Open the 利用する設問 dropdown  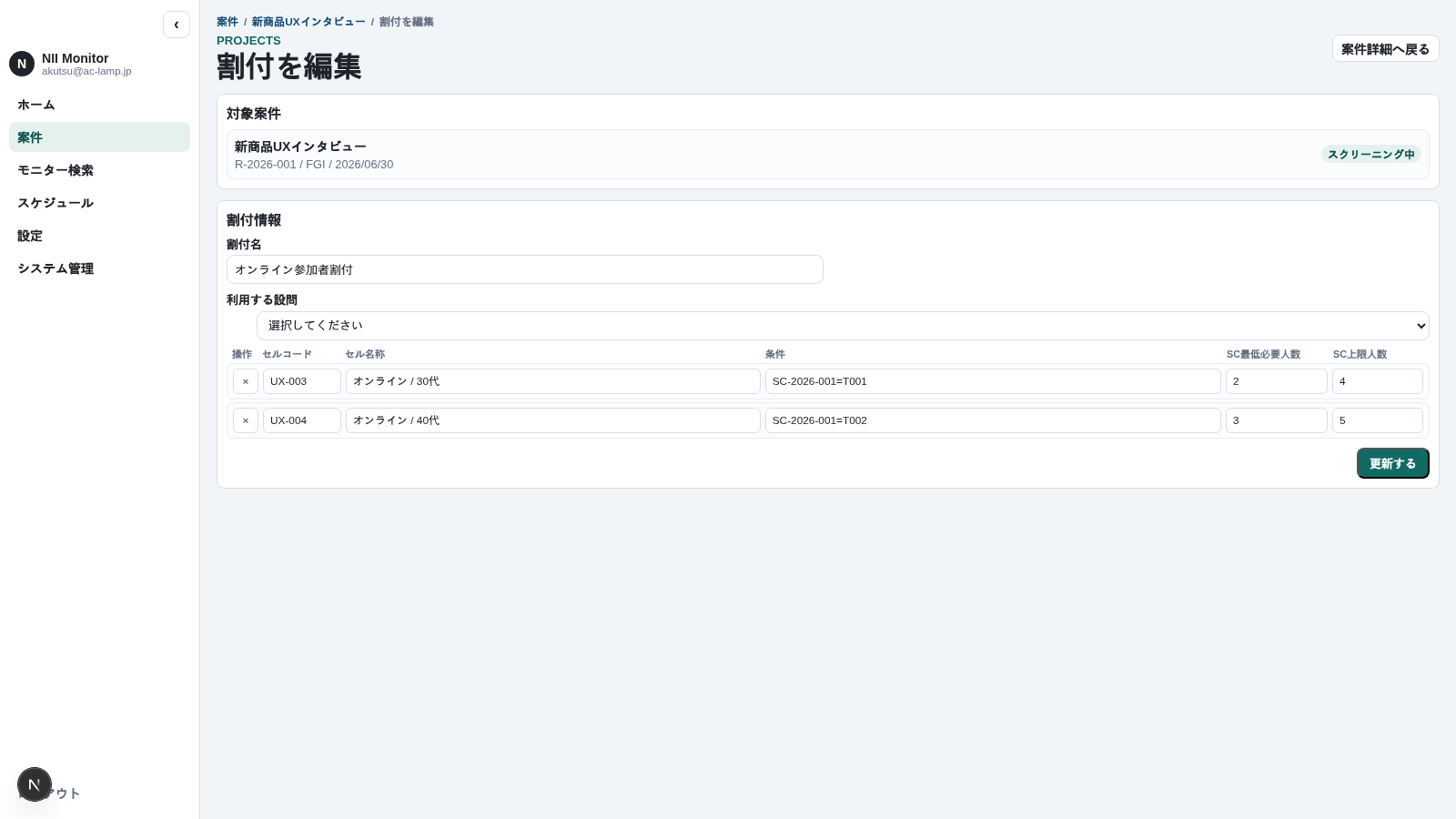pyautogui.click(x=843, y=326)
